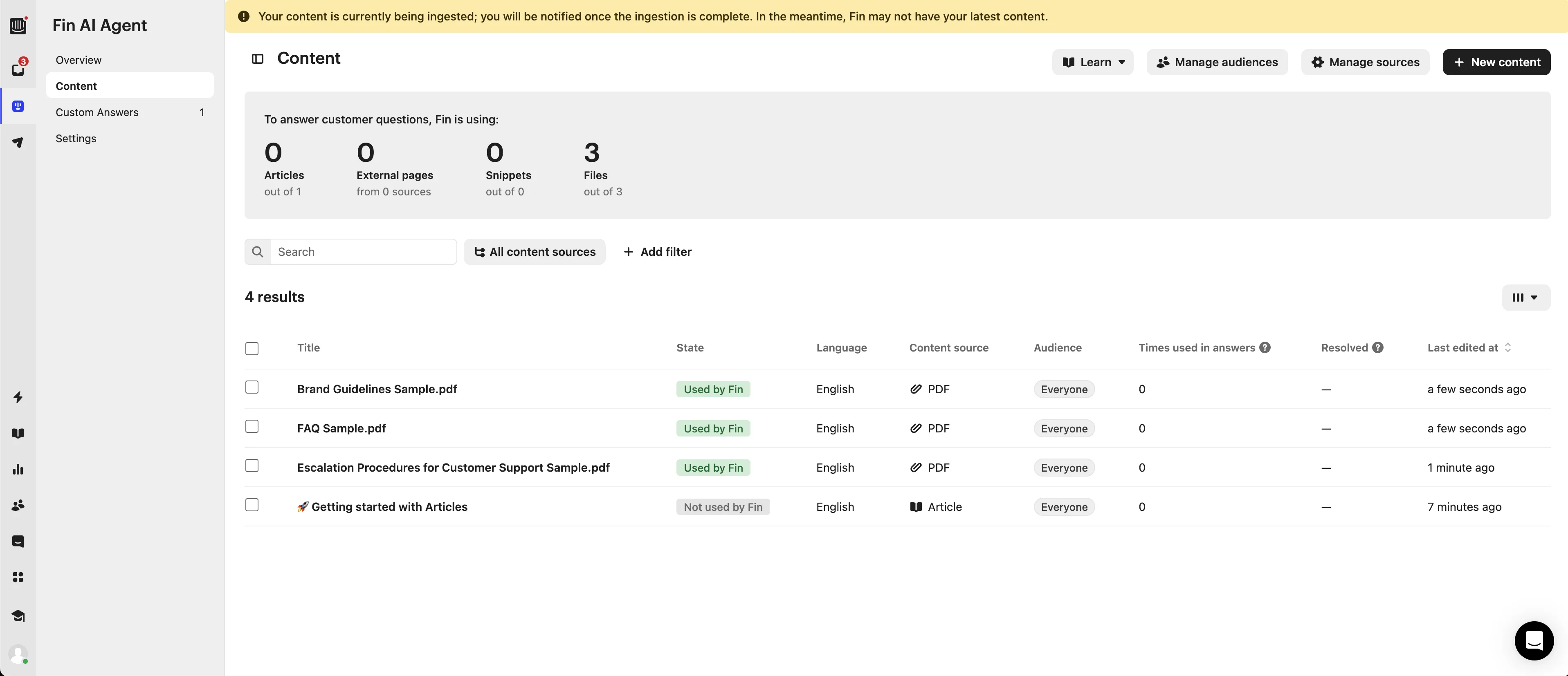Open the App Store grid icon

(x=18, y=577)
